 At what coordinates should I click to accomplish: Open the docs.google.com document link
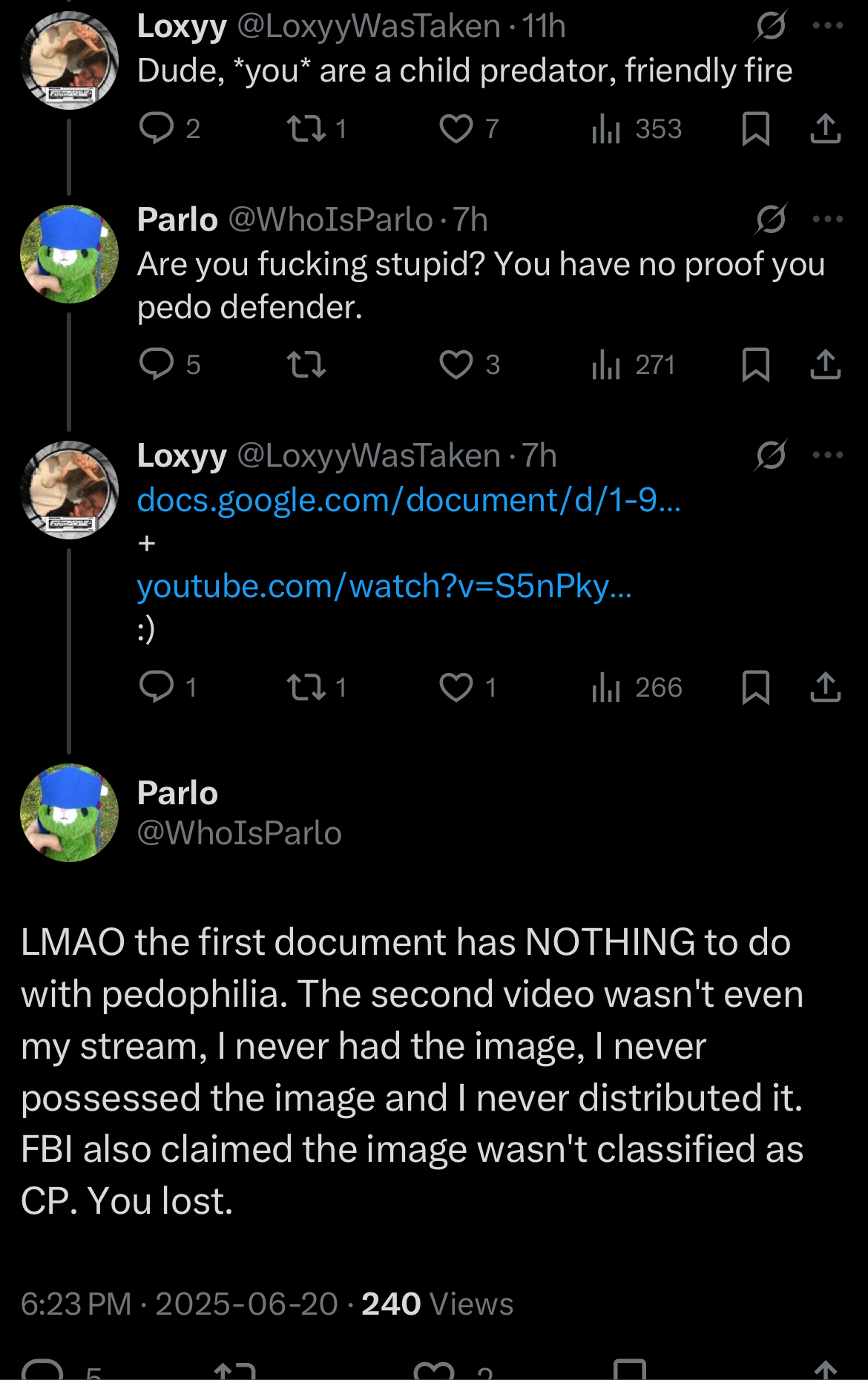pos(409,500)
